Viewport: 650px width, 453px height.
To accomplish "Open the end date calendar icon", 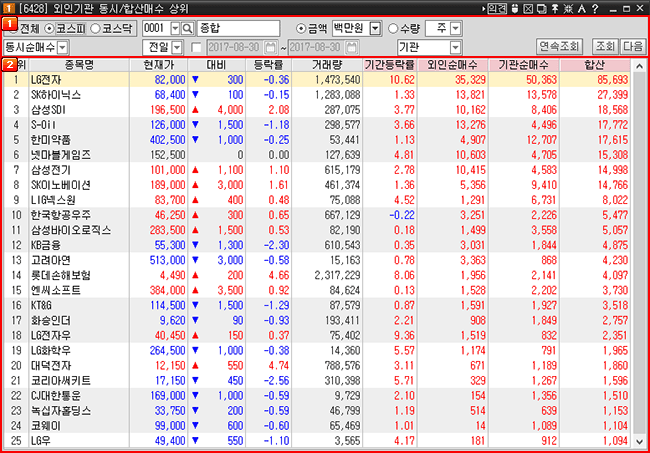I will (x=352, y=47).
